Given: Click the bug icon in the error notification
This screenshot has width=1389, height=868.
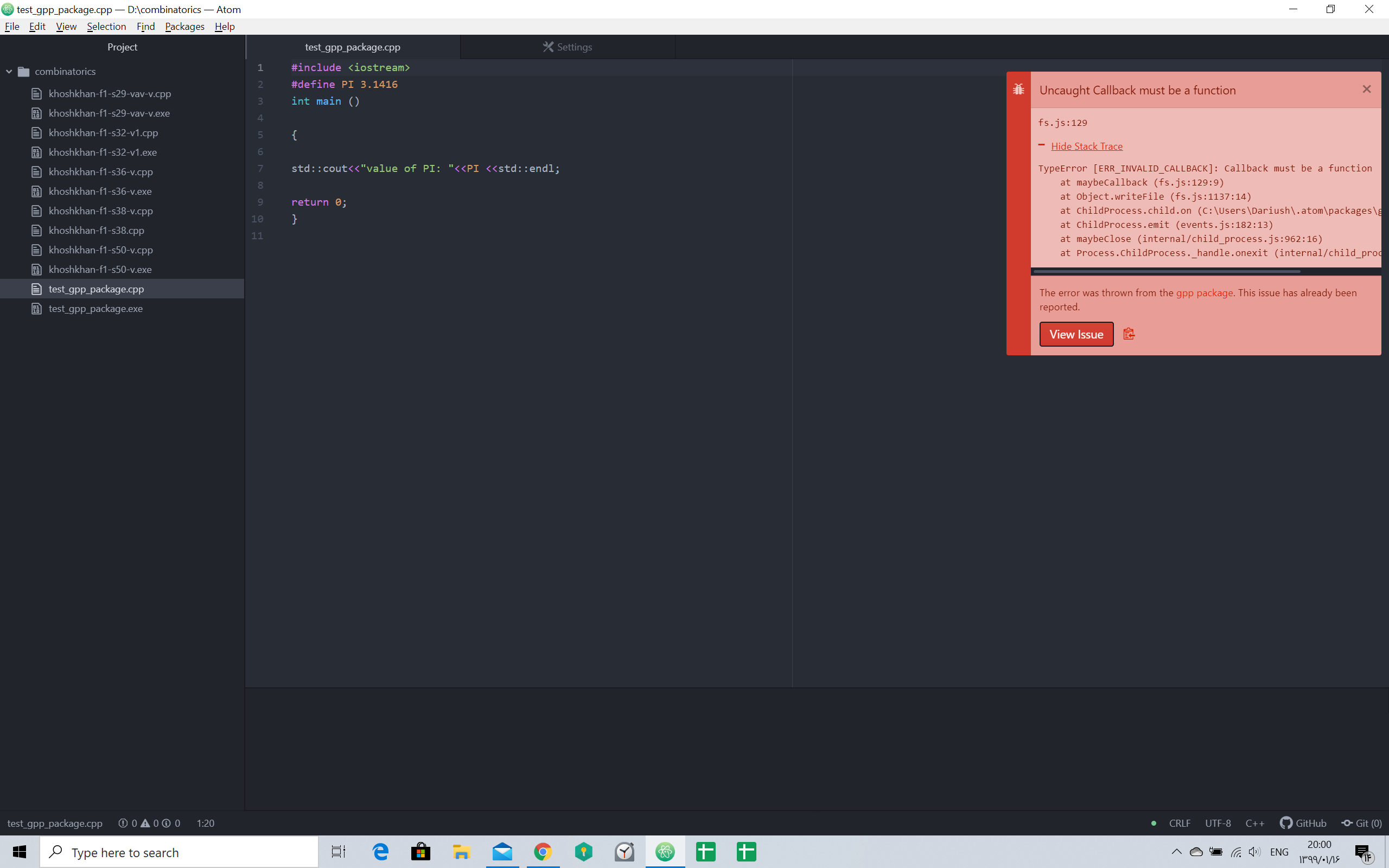Looking at the screenshot, I should pos(1020,90).
